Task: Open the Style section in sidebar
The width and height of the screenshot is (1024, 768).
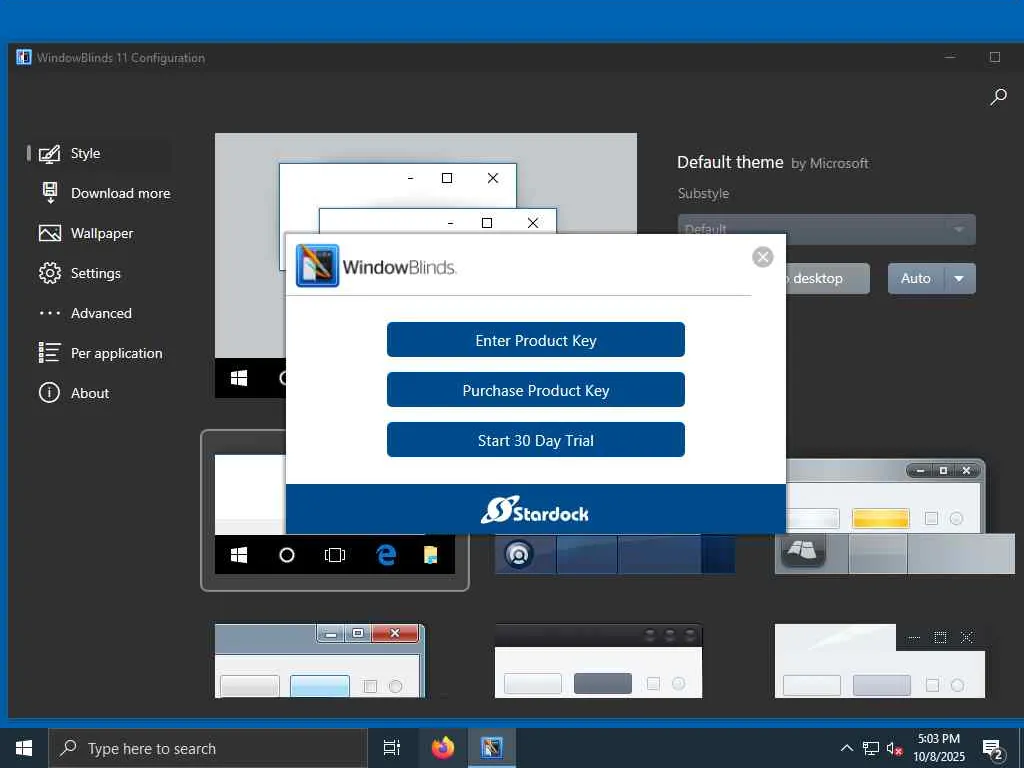Action: 85,153
